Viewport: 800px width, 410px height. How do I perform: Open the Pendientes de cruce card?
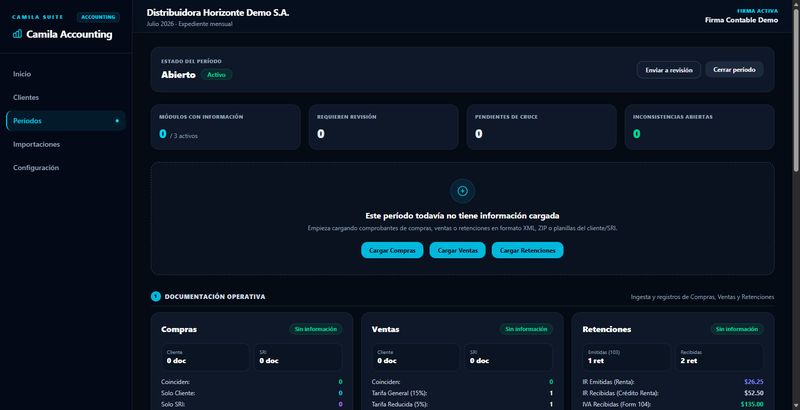pos(541,127)
